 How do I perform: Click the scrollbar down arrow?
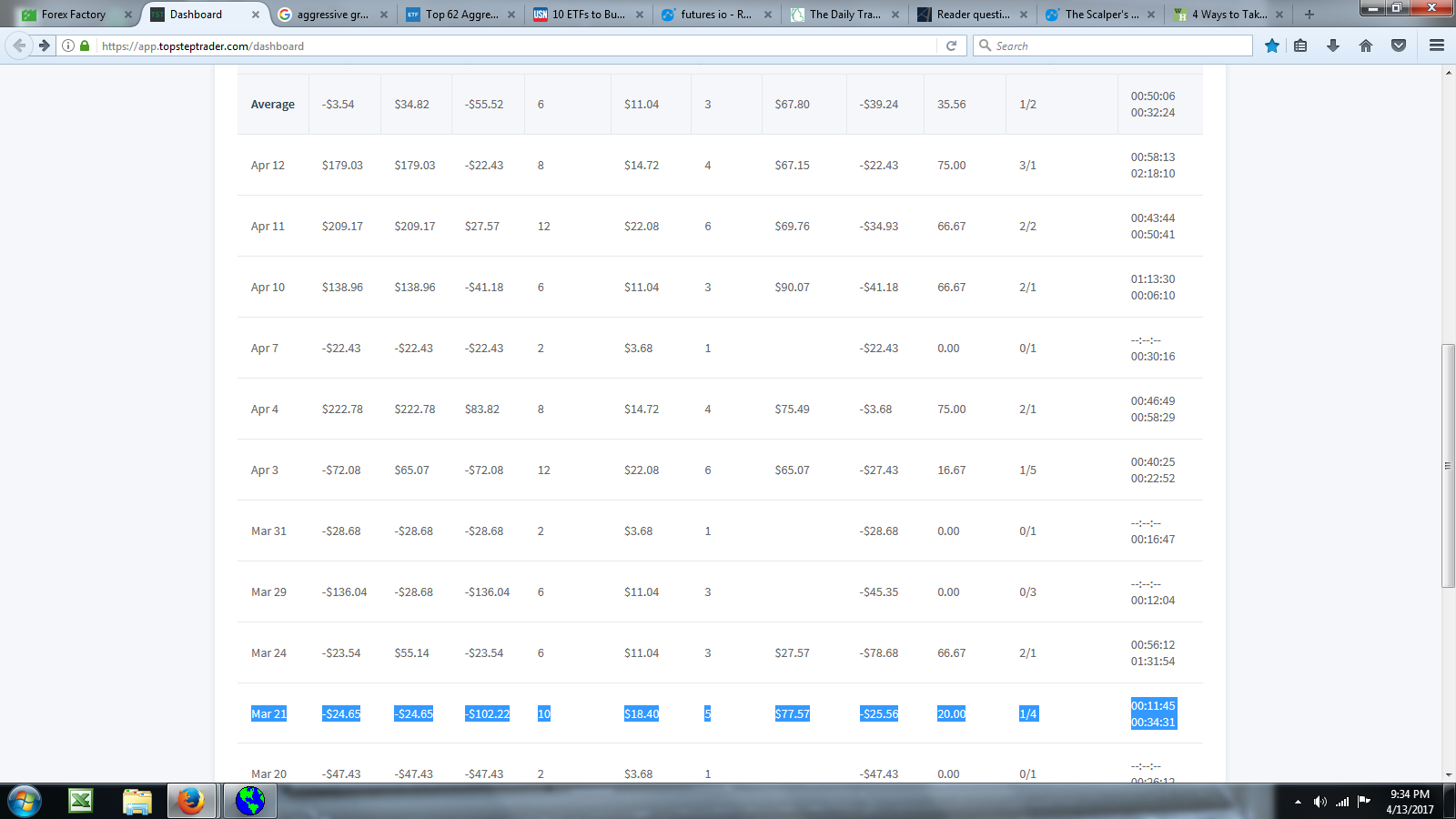click(1448, 774)
